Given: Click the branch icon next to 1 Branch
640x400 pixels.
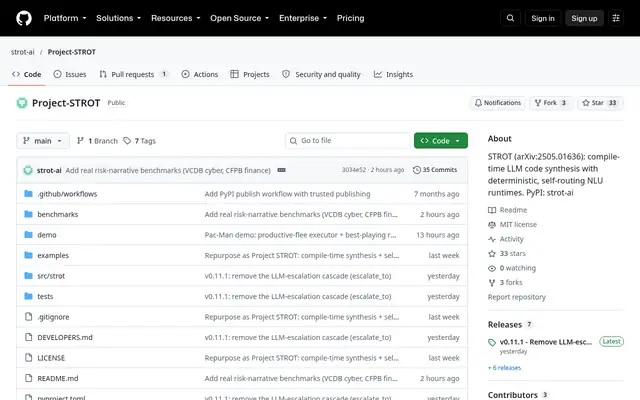Looking at the screenshot, I should (80, 141).
